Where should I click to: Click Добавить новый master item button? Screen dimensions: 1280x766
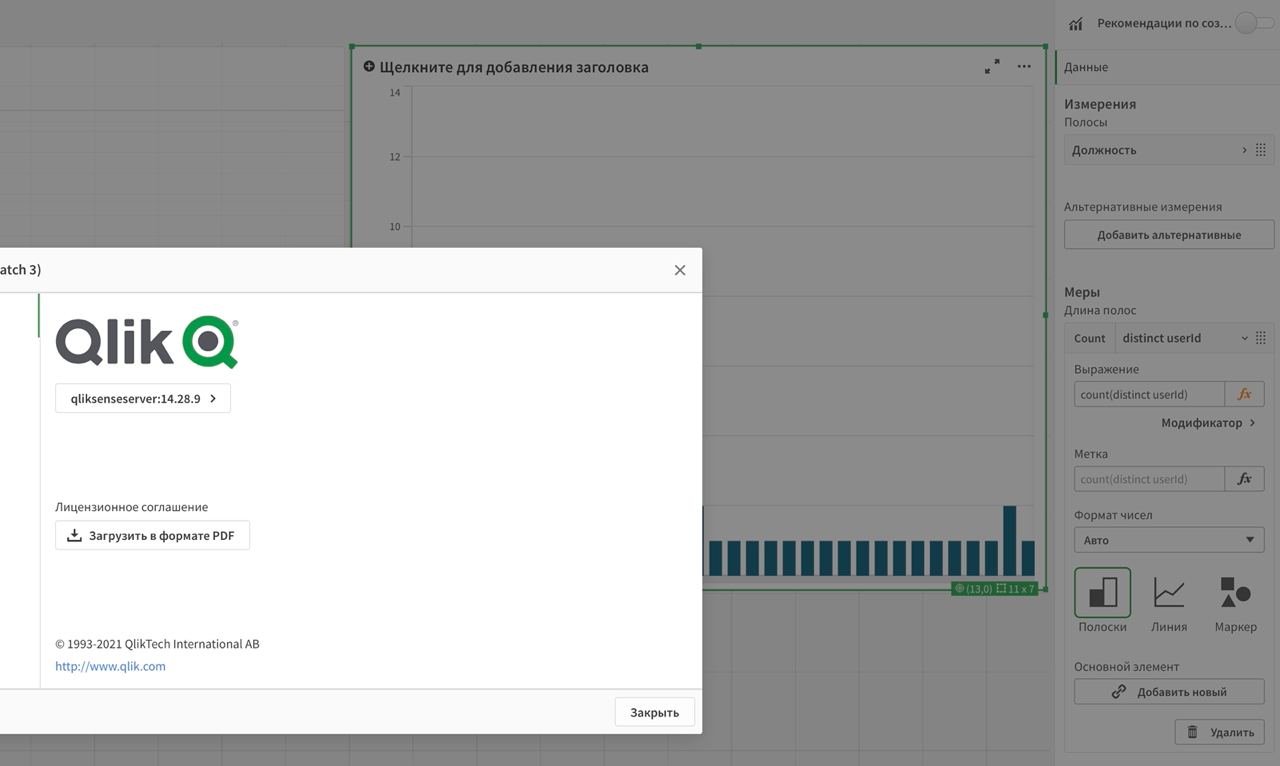pyautogui.click(x=1169, y=691)
